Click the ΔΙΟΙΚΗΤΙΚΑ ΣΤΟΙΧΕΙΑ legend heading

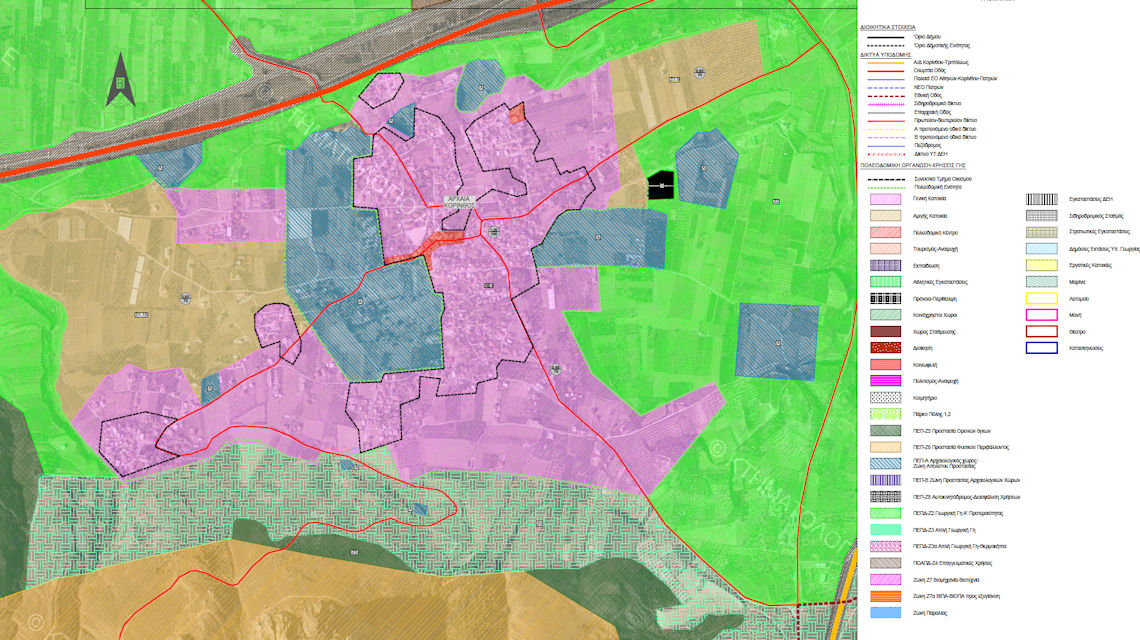(888, 28)
